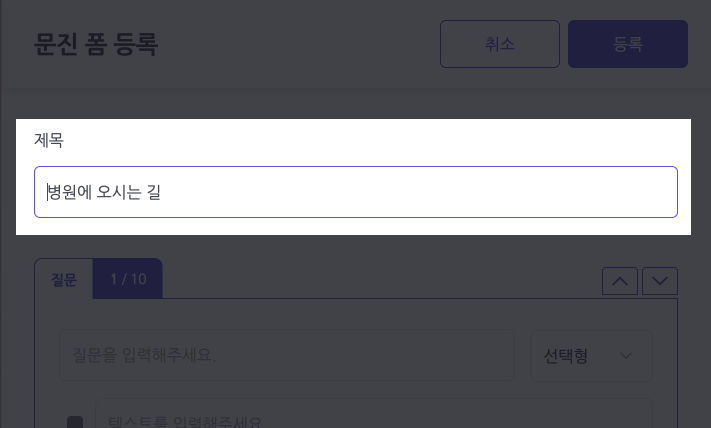Move the question down with the down-chevron icon
Image resolution: width=711 pixels, height=428 pixels.
[x=660, y=281]
